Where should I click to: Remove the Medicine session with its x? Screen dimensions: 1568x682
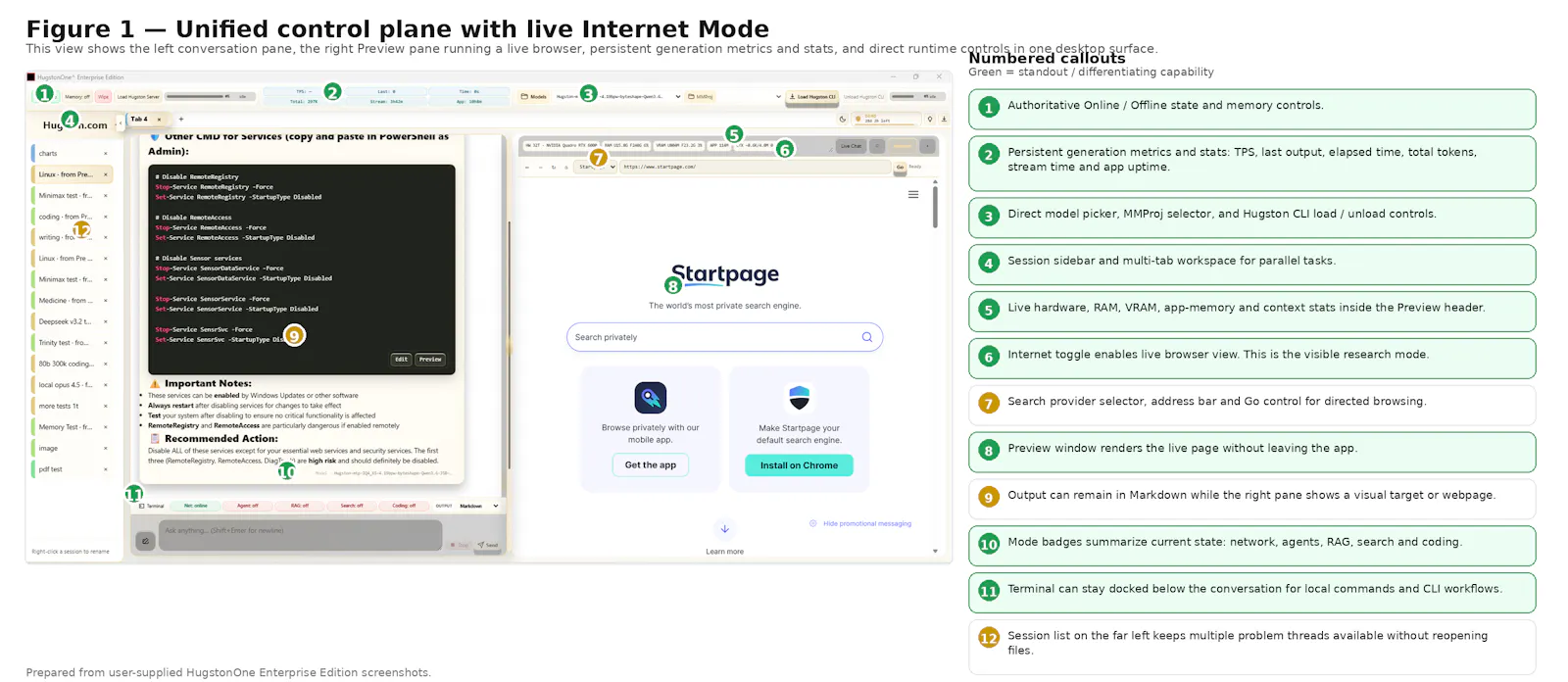(x=106, y=301)
